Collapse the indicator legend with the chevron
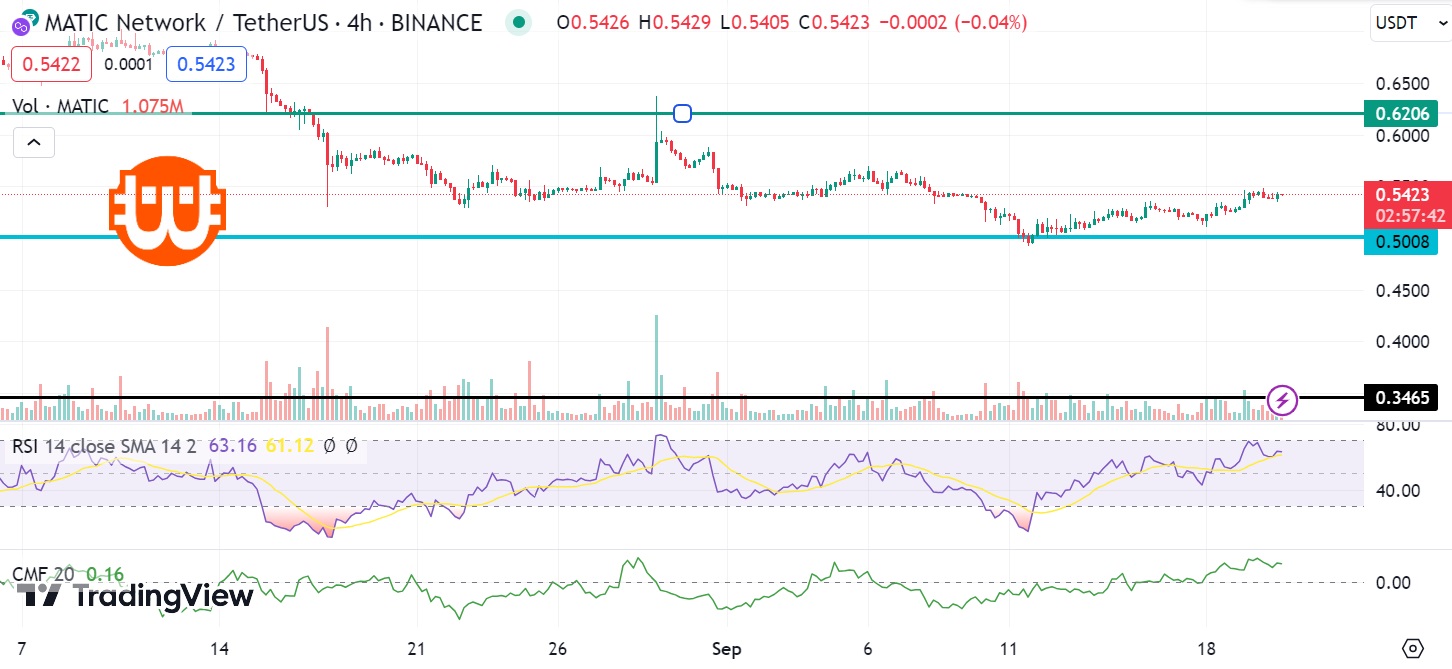Viewport: 1452px width, 669px height. point(33,144)
